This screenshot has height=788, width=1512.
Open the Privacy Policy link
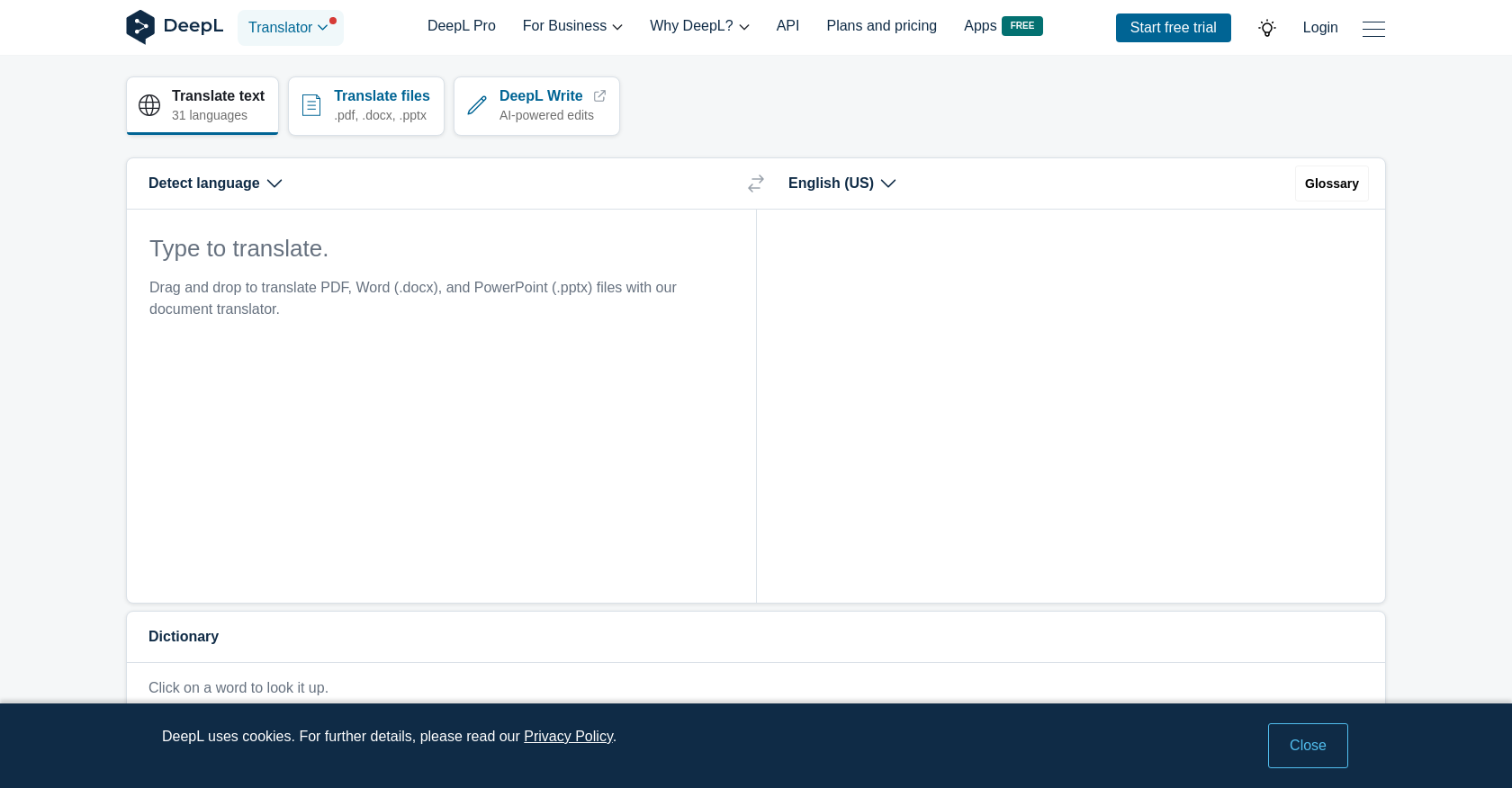tap(568, 737)
